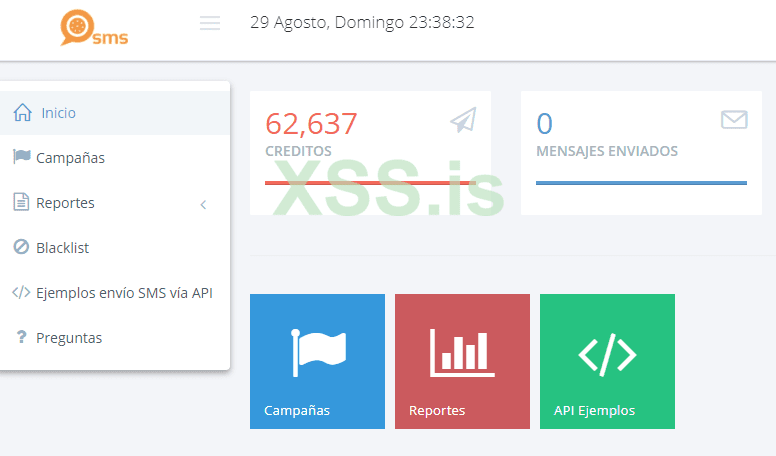Click the bar chart icon on red tile

pos(462,353)
